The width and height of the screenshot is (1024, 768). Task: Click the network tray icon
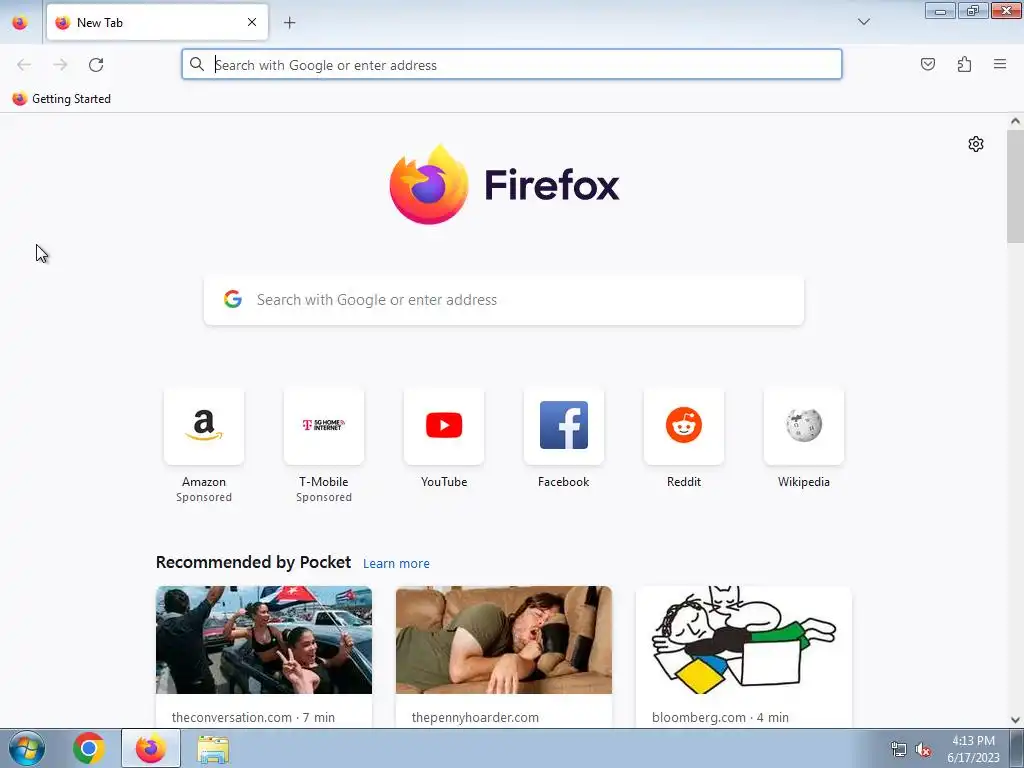pyautogui.click(x=899, y=750)
